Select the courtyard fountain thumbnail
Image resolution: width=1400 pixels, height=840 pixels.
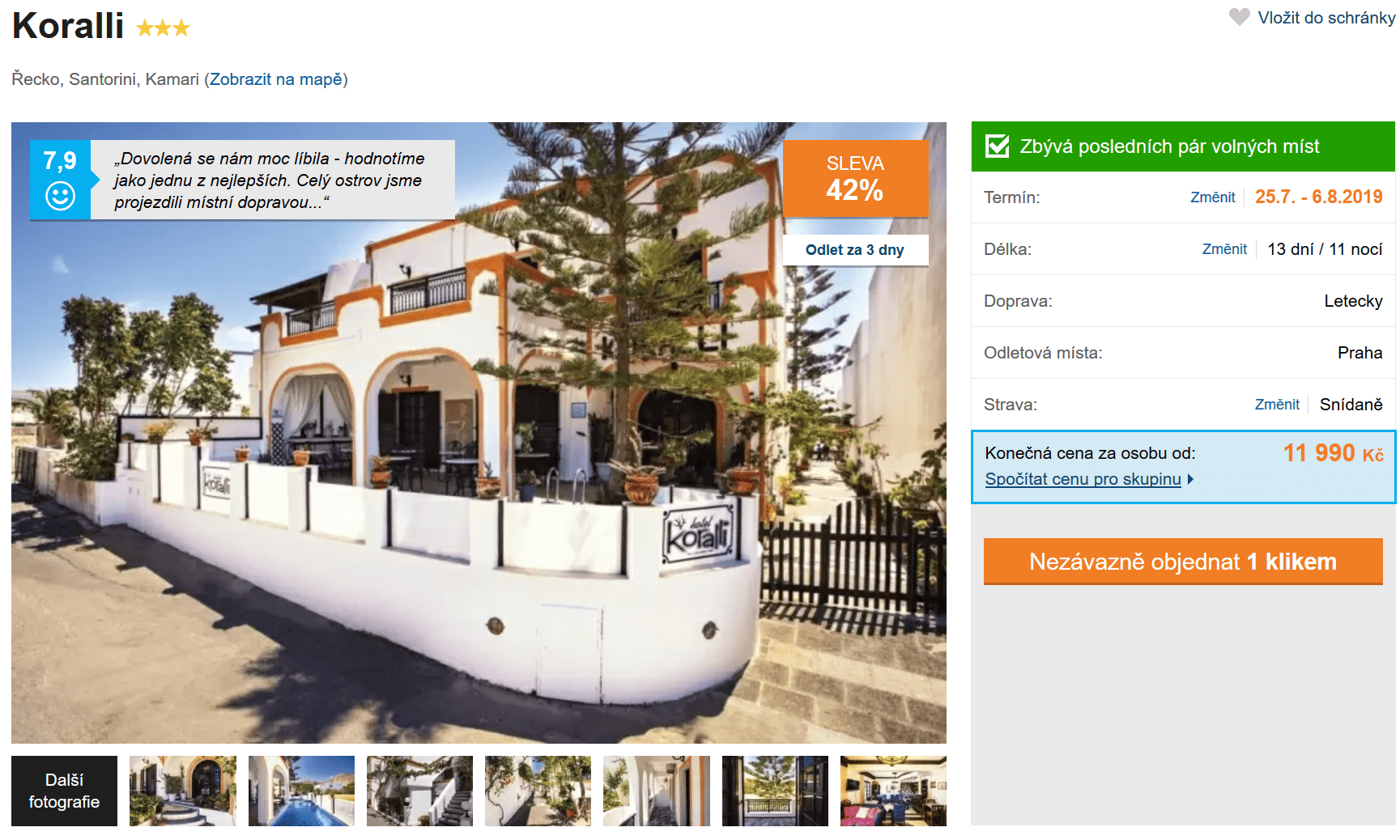[x=183, y=791]
